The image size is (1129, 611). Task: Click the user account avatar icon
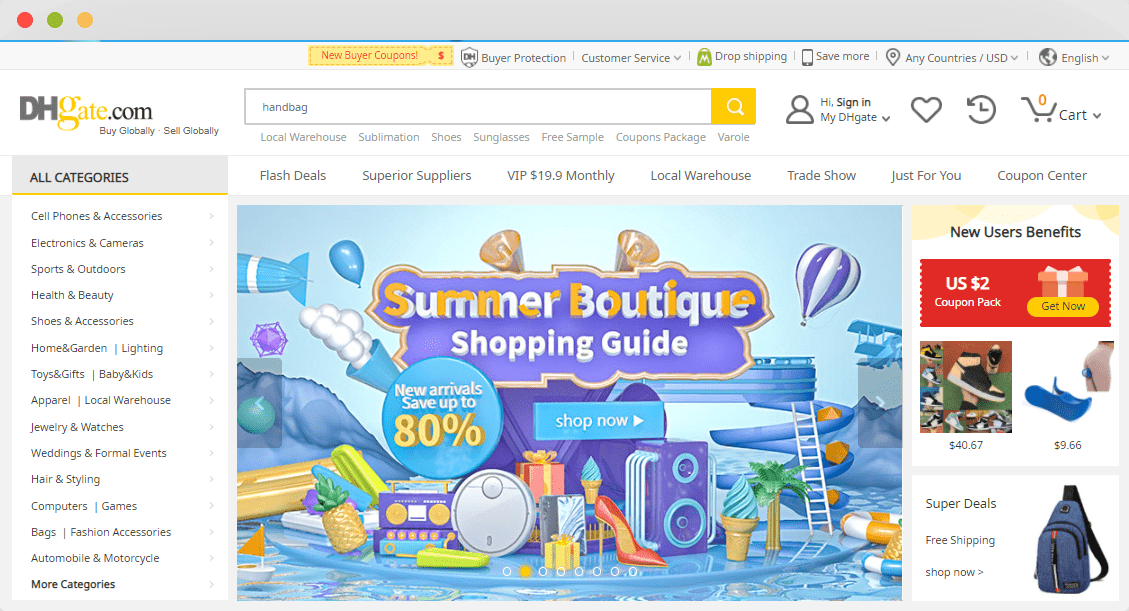point(799,109)
